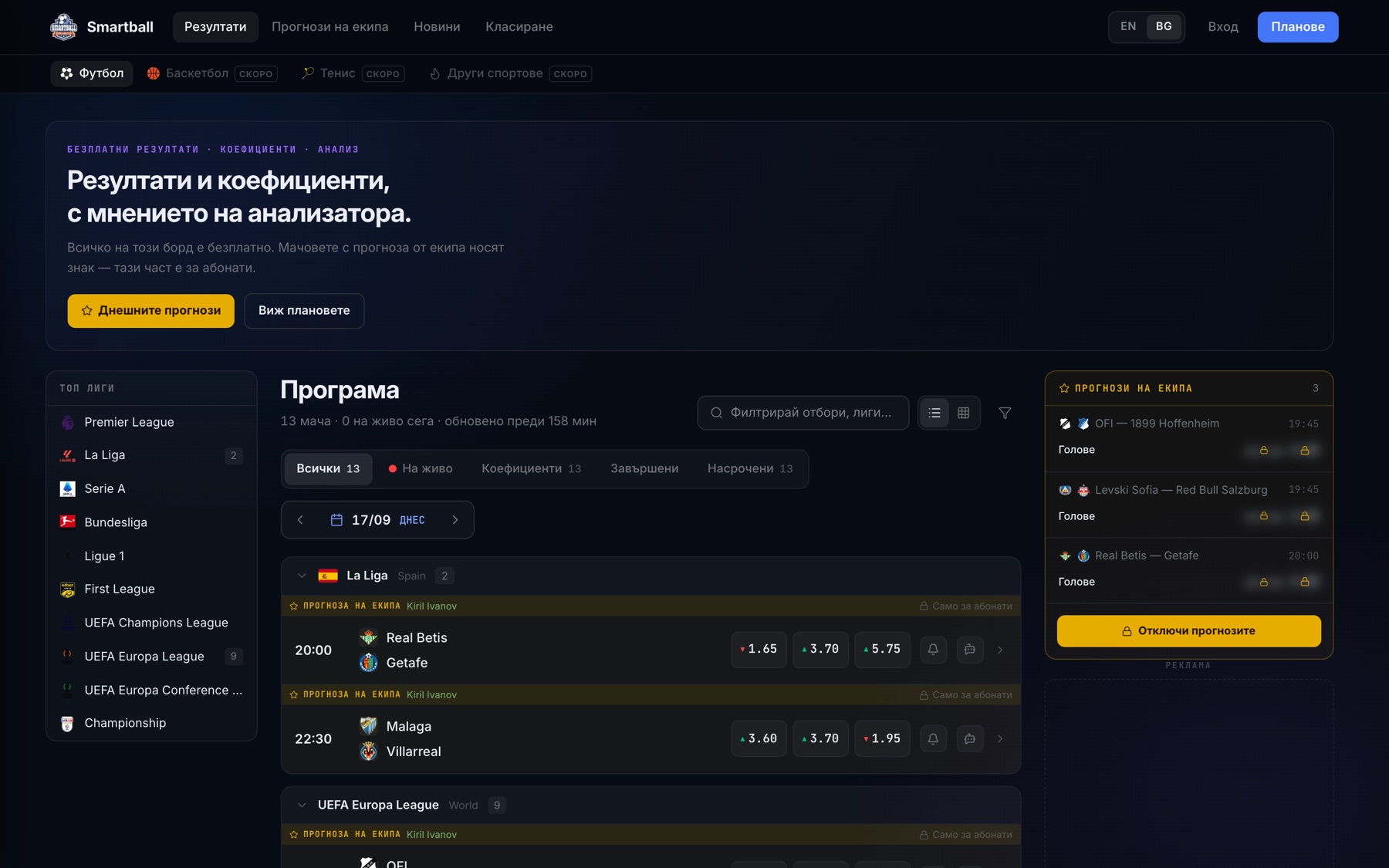Toggle notification bell for Real Betis match
Image resolution: width=1389 pixels, height=868 pixels.
(x=933, y=650)
